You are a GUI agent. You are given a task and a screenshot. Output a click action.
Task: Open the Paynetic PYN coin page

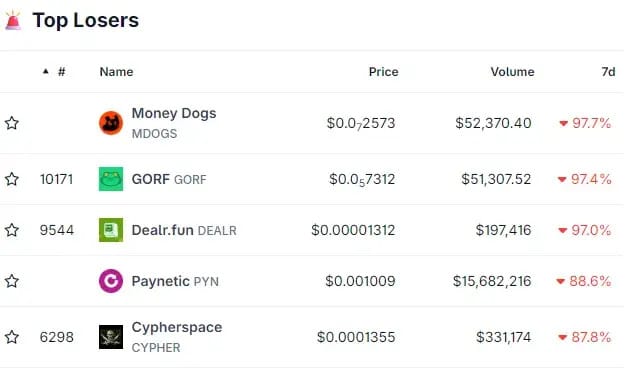pos(175,281)
